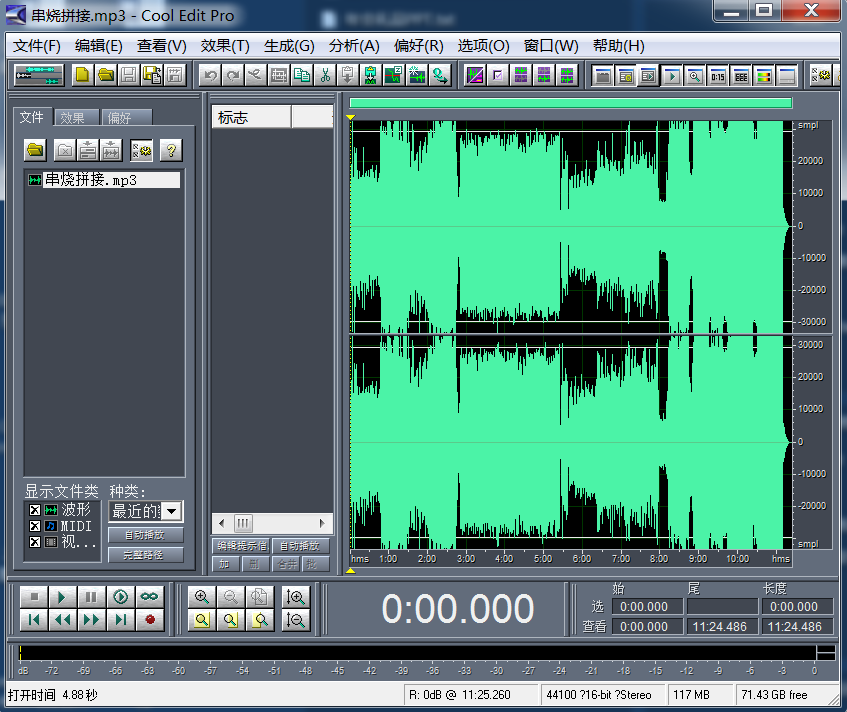The width and height of the screenshot is (847, 712).
Task: Open the 种类 sort dropdown
Action: click(x=172, y=511)
